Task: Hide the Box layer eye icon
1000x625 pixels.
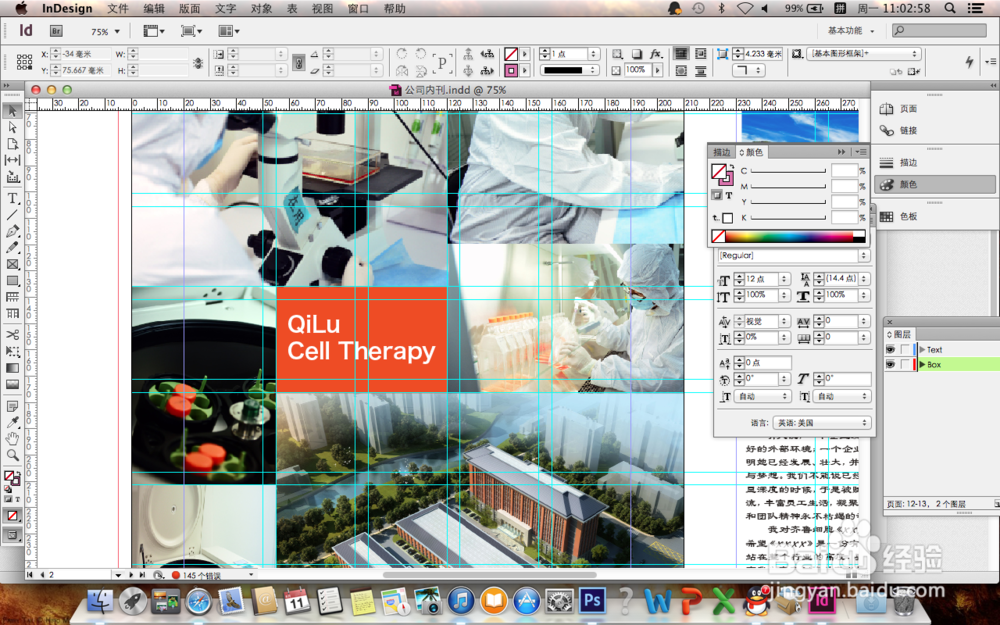Action: pyautogui.click(x=890, y=365)
